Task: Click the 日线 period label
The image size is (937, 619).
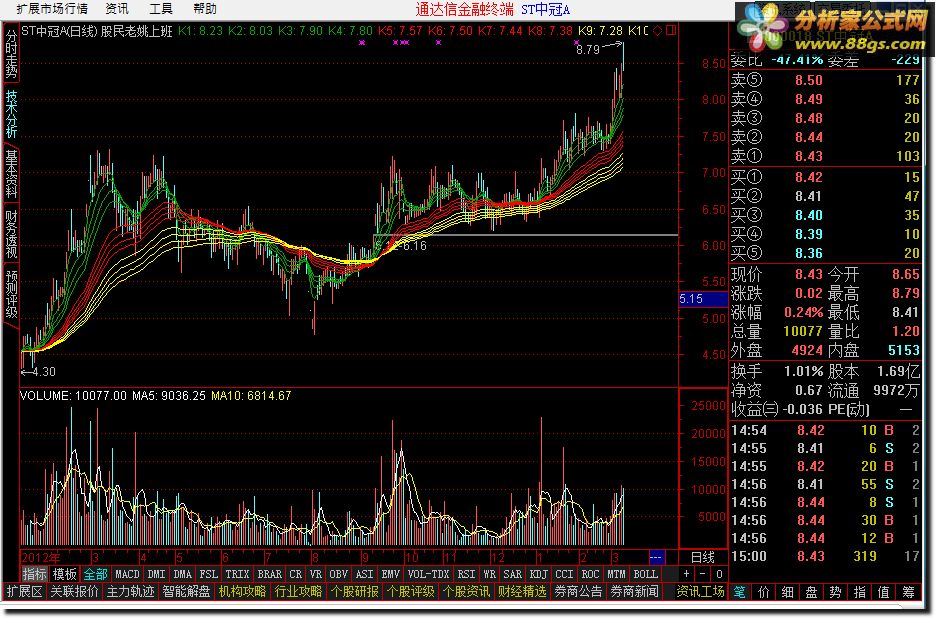Action: [703, 557]
